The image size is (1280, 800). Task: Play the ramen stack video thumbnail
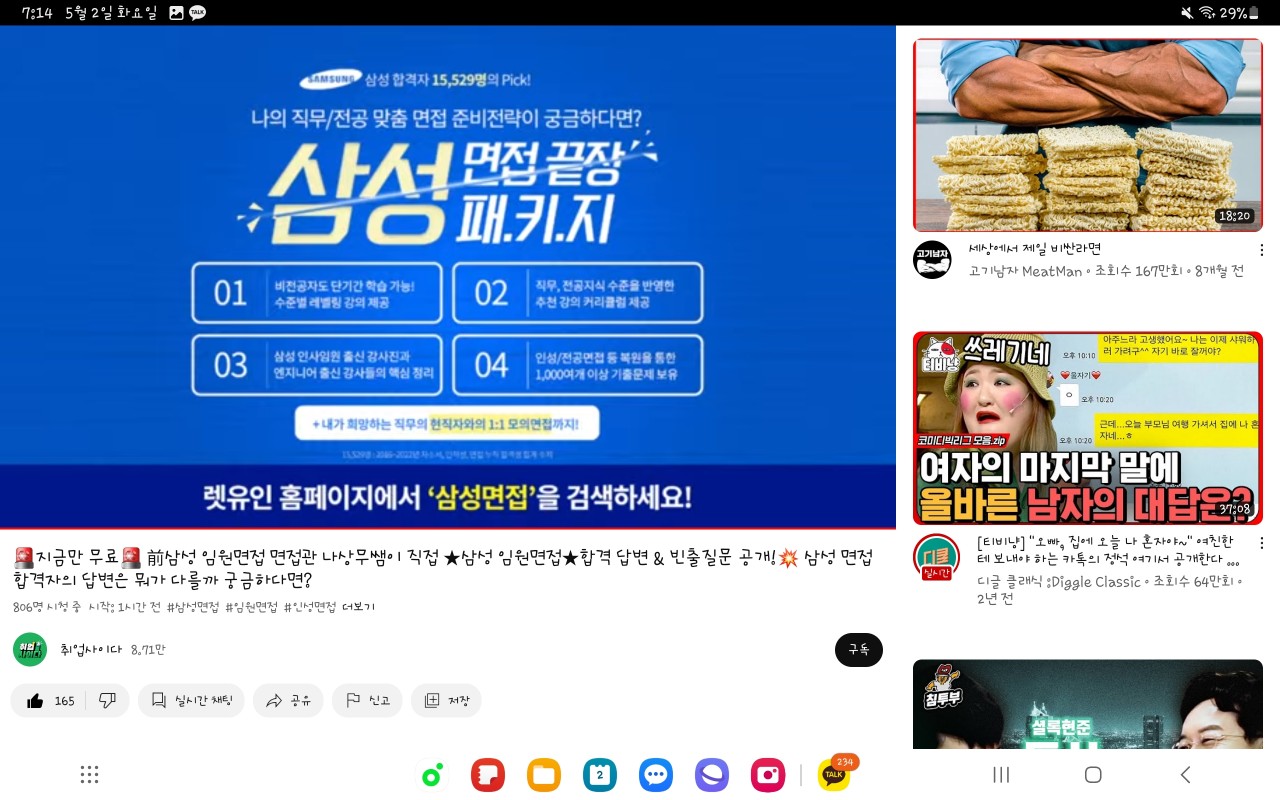[1088, 135]
